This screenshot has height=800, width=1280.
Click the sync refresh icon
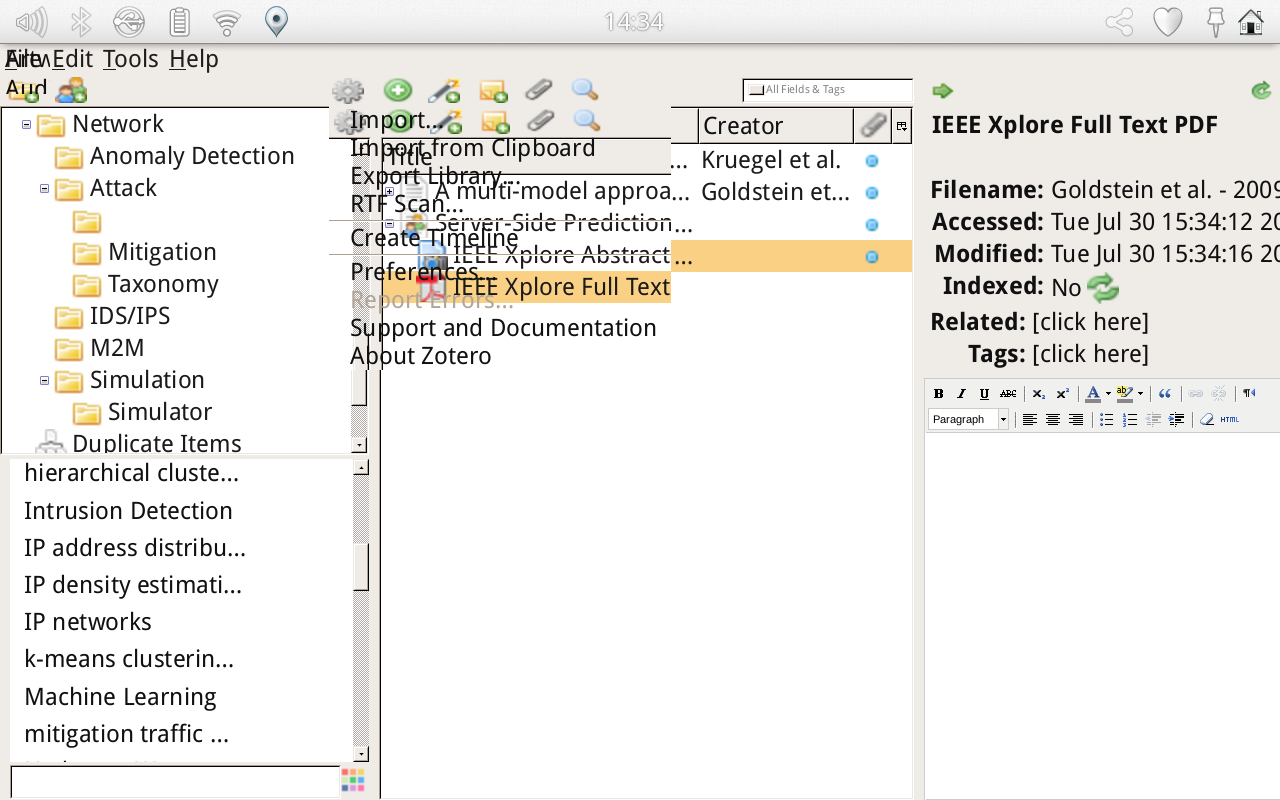tap(1261, 91)
